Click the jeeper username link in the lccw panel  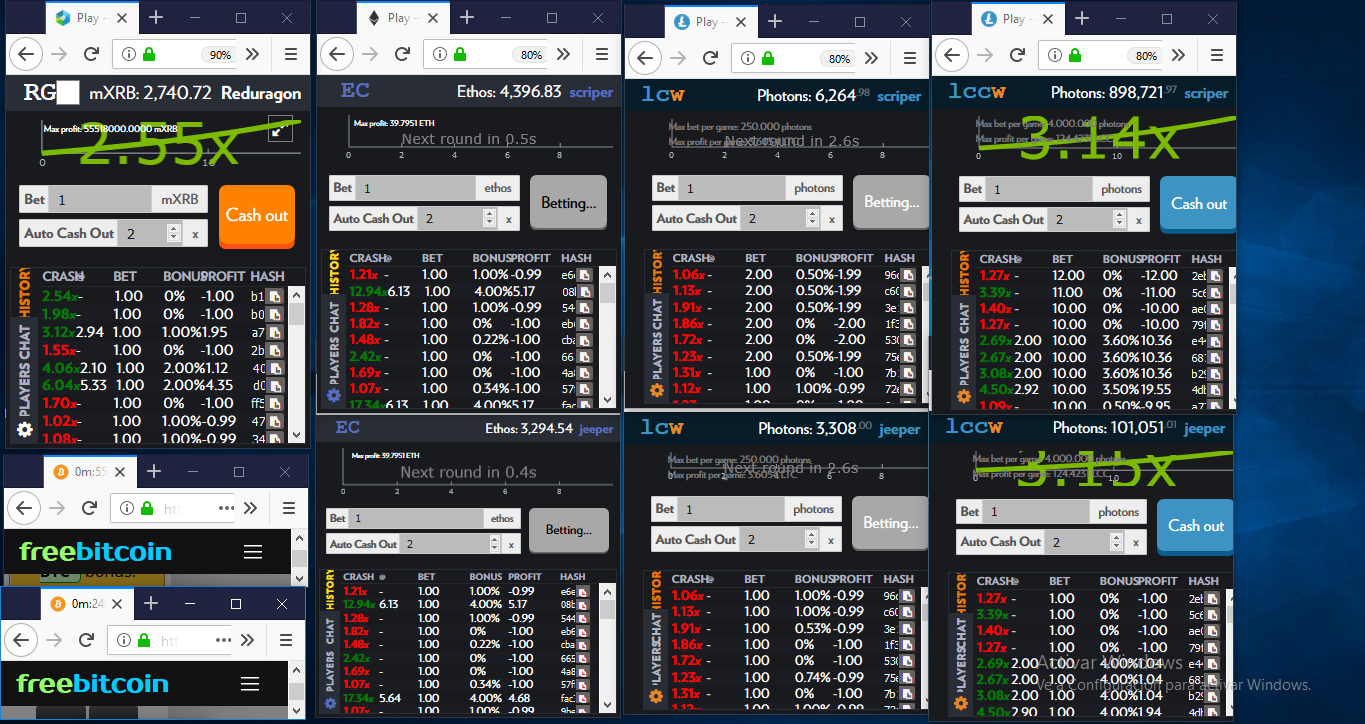click(1204, 428)
